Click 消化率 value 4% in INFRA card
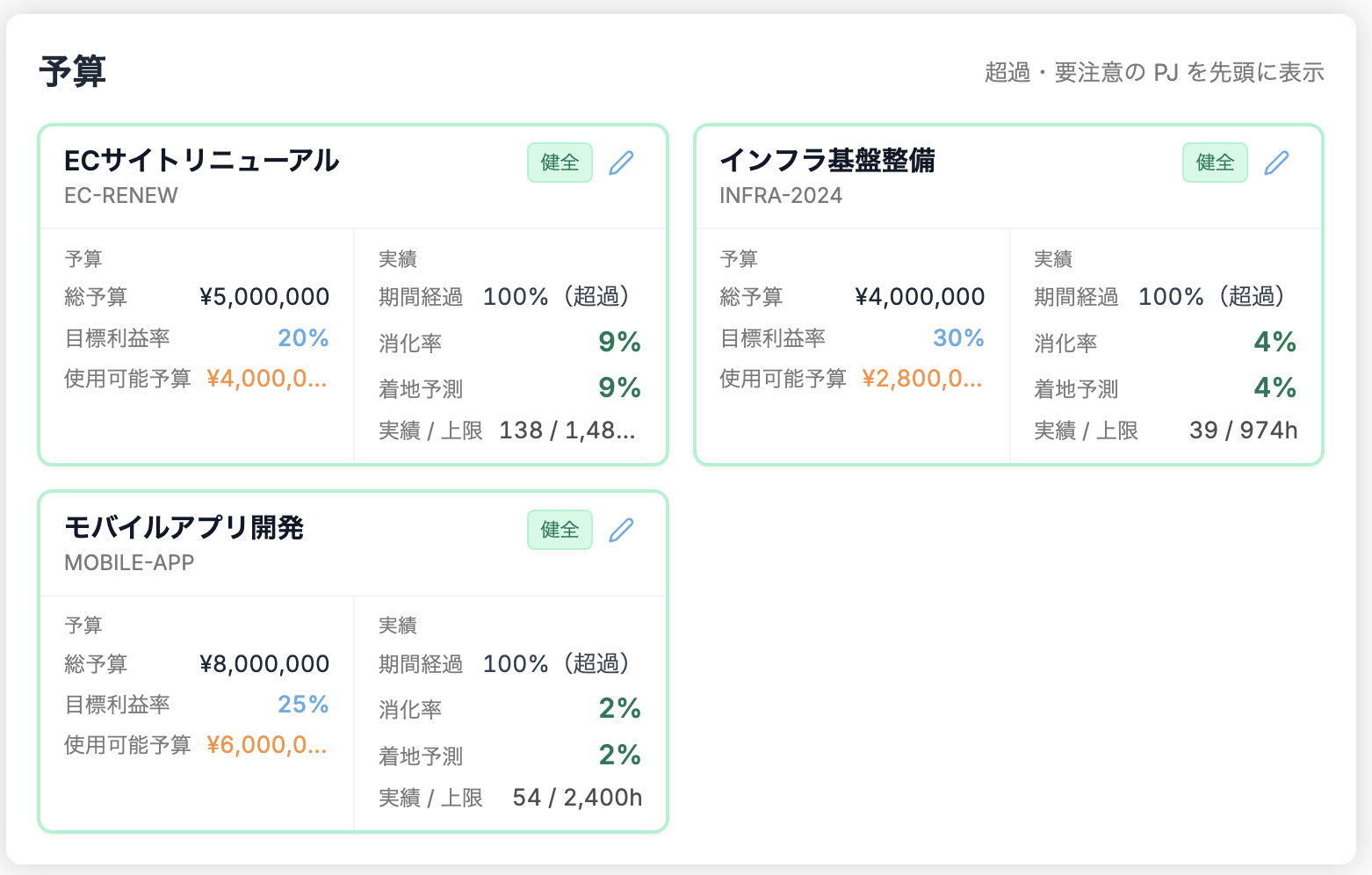1372x875 pixels. click(1275, 342)
